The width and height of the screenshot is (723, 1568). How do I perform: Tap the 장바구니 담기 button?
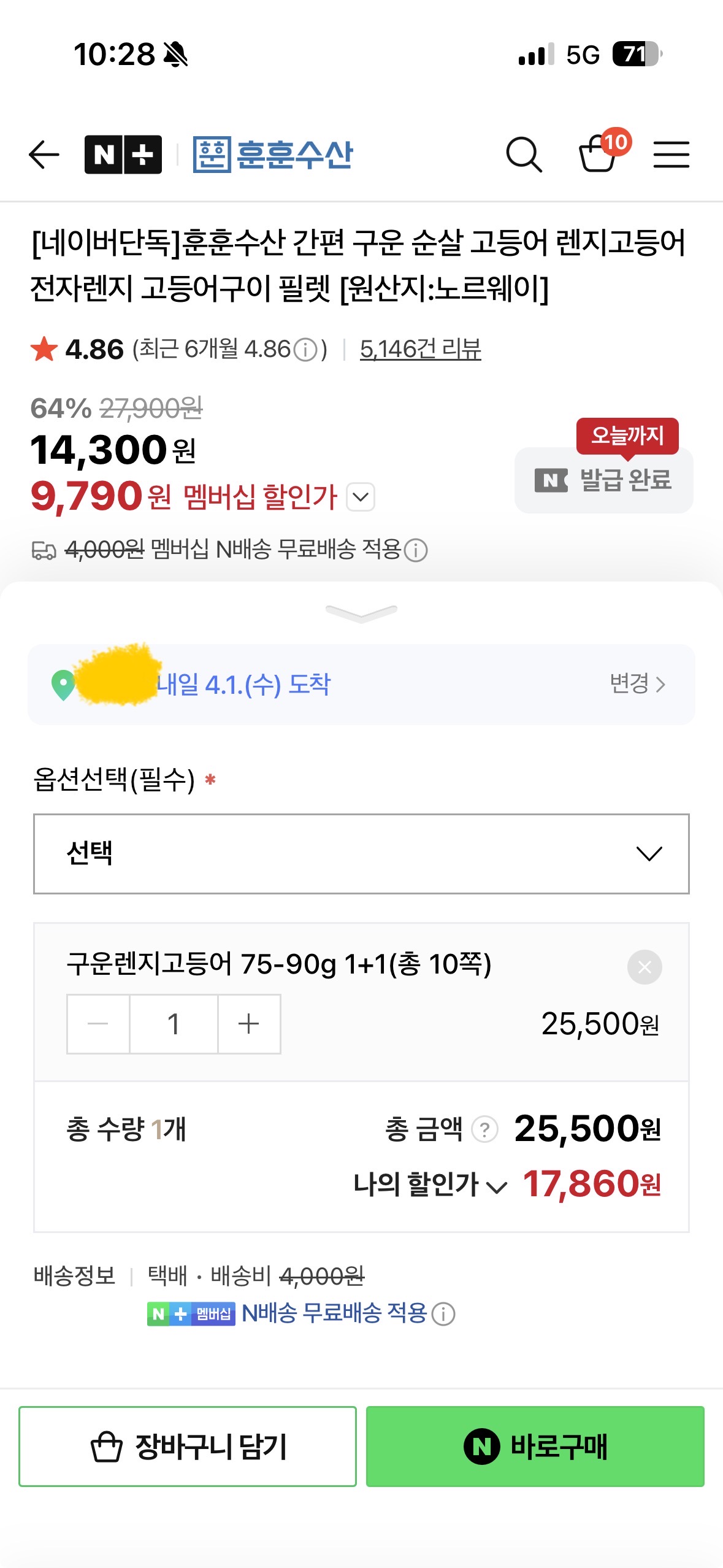[x=188, y=1446]
